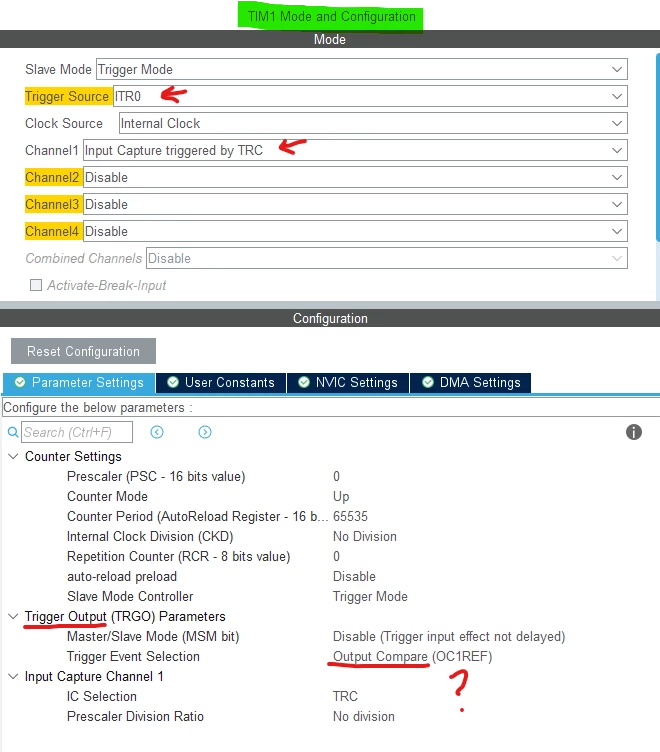Open the Channel2 dropdown
Image resolution: width=660 pixels, height=752 pixels.
click(355, 177)
